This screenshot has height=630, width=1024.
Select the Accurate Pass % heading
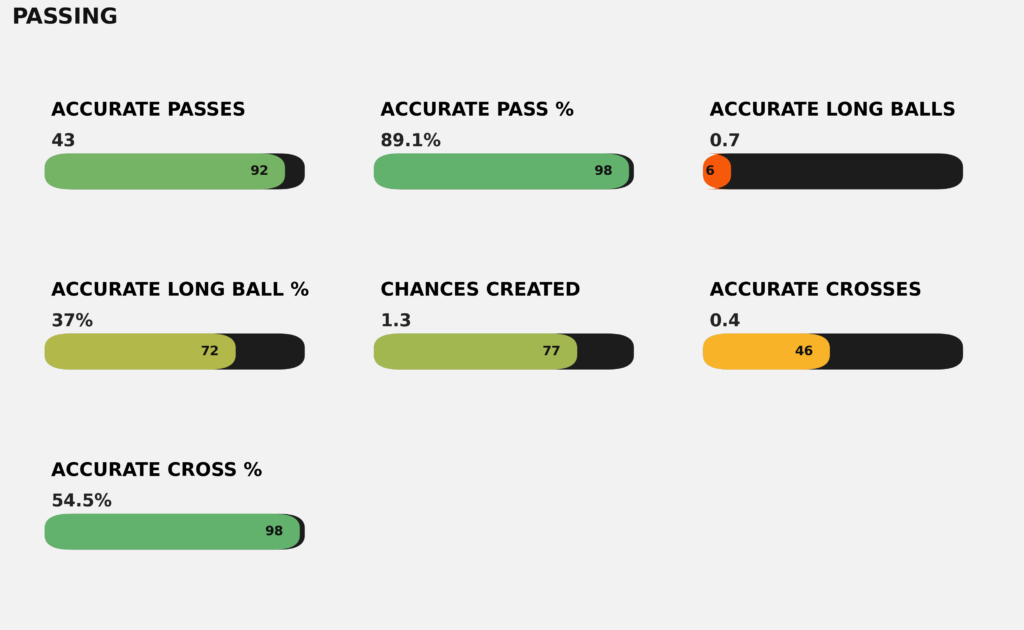(477, 110)
